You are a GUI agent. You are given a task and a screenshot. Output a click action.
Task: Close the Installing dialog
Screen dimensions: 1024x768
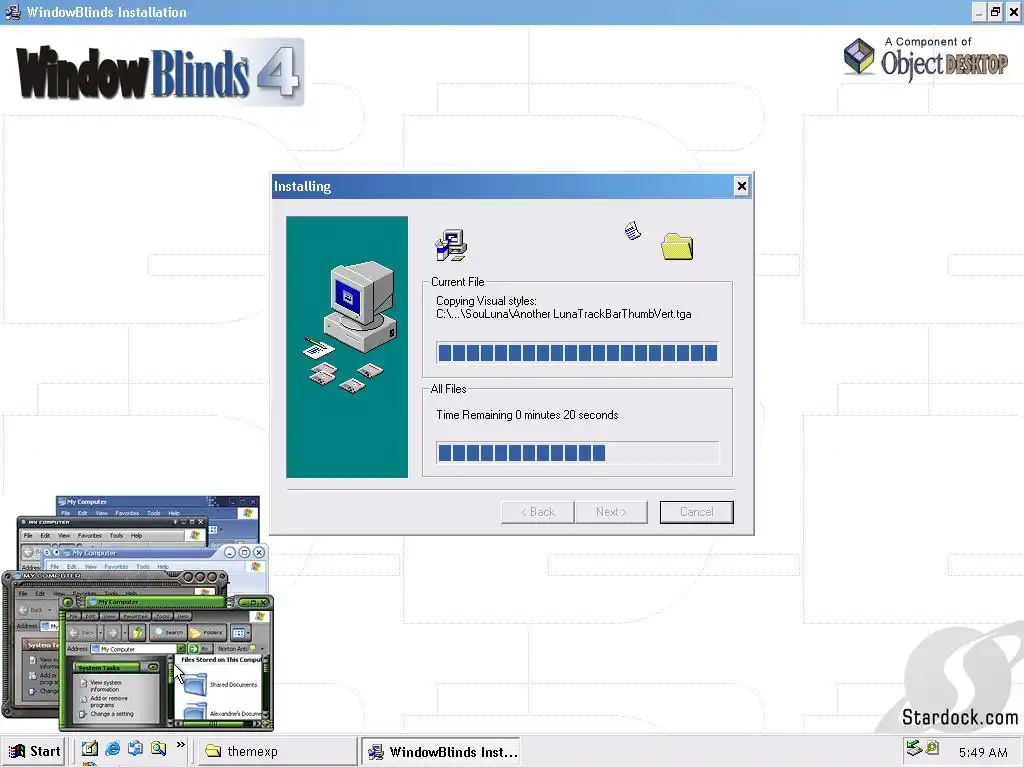[741, 186]
